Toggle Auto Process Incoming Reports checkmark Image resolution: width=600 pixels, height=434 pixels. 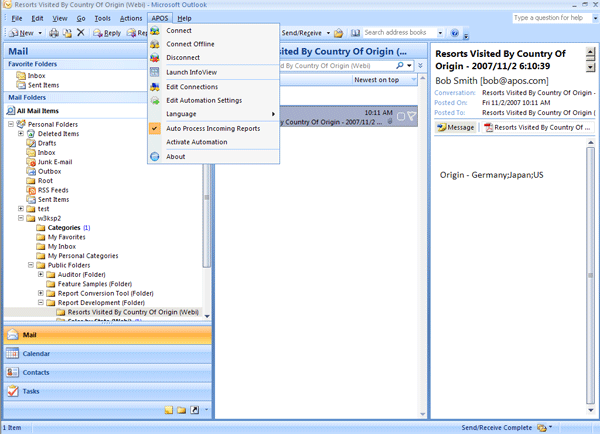[155, 129]
